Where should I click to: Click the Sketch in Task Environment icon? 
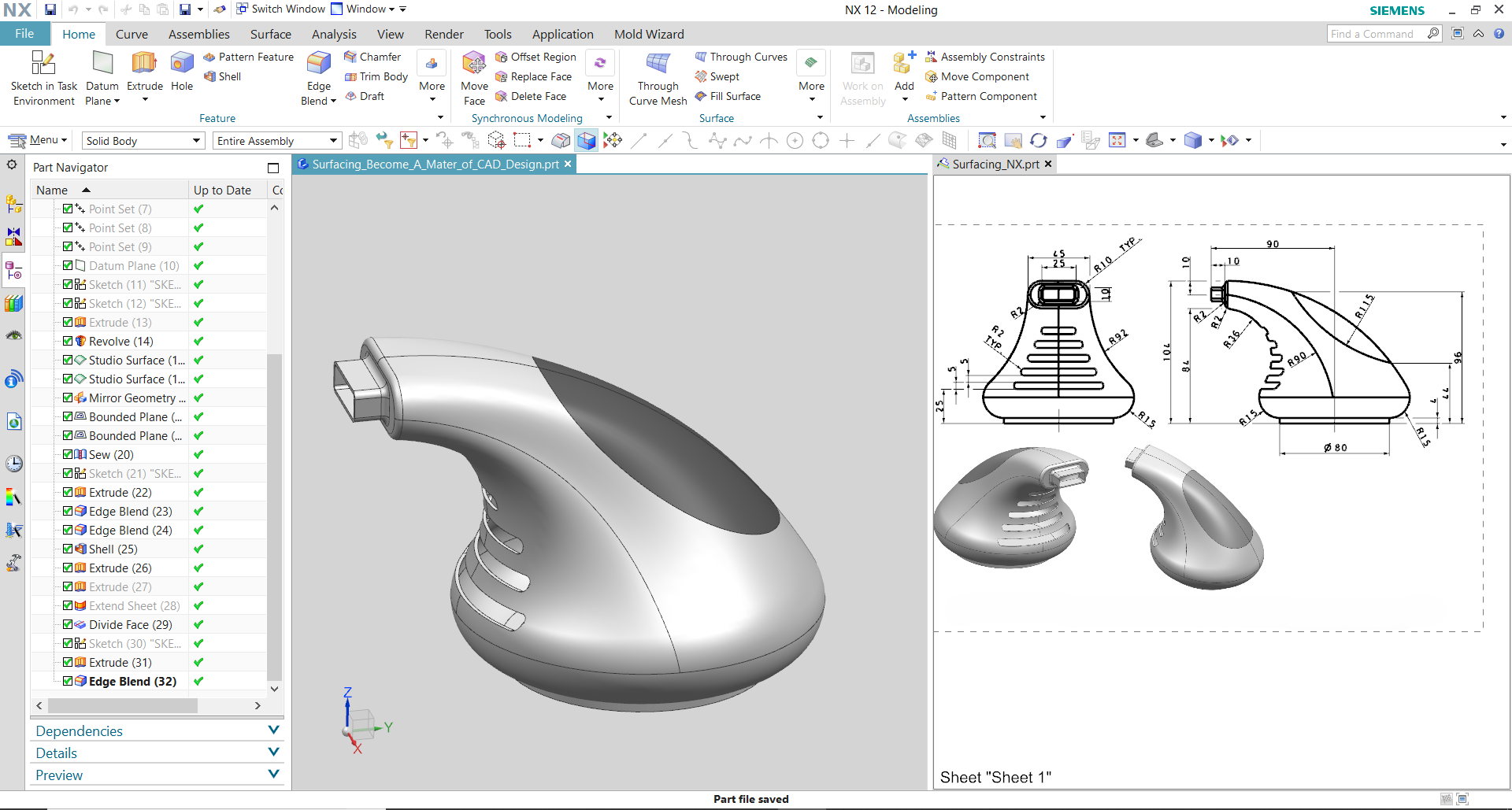pyautogui.click(x=43, y=64)
